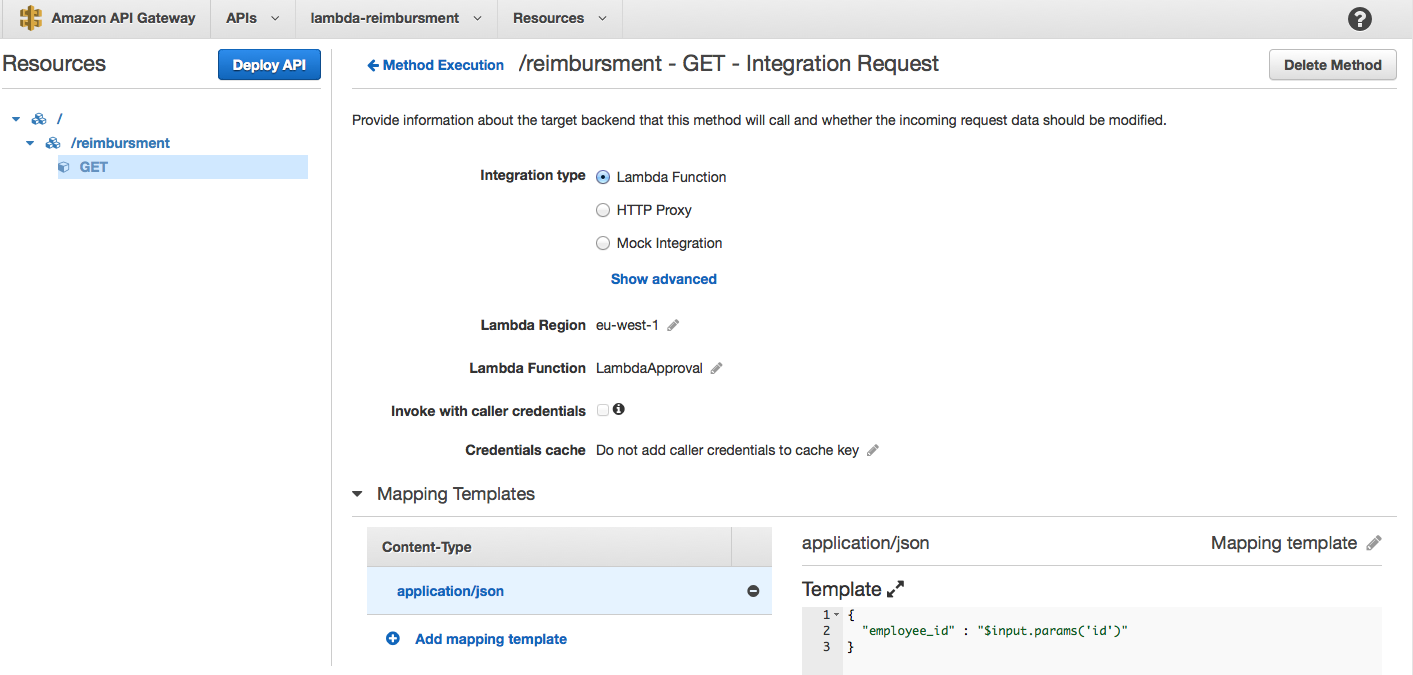The image size is (1413, 675).
Task: Edit the Lambda Function with pencil icon
Action: [715, 367]
